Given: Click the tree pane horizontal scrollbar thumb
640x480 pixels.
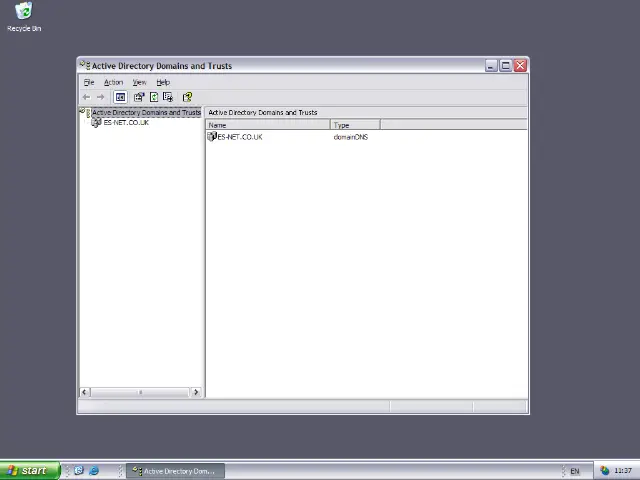Looking at the screenshot, I should click(x=140, y=392).
